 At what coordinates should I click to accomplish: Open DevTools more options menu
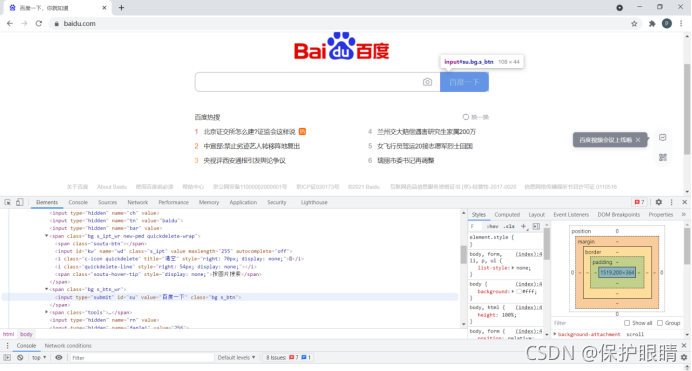tap(672, 202)
